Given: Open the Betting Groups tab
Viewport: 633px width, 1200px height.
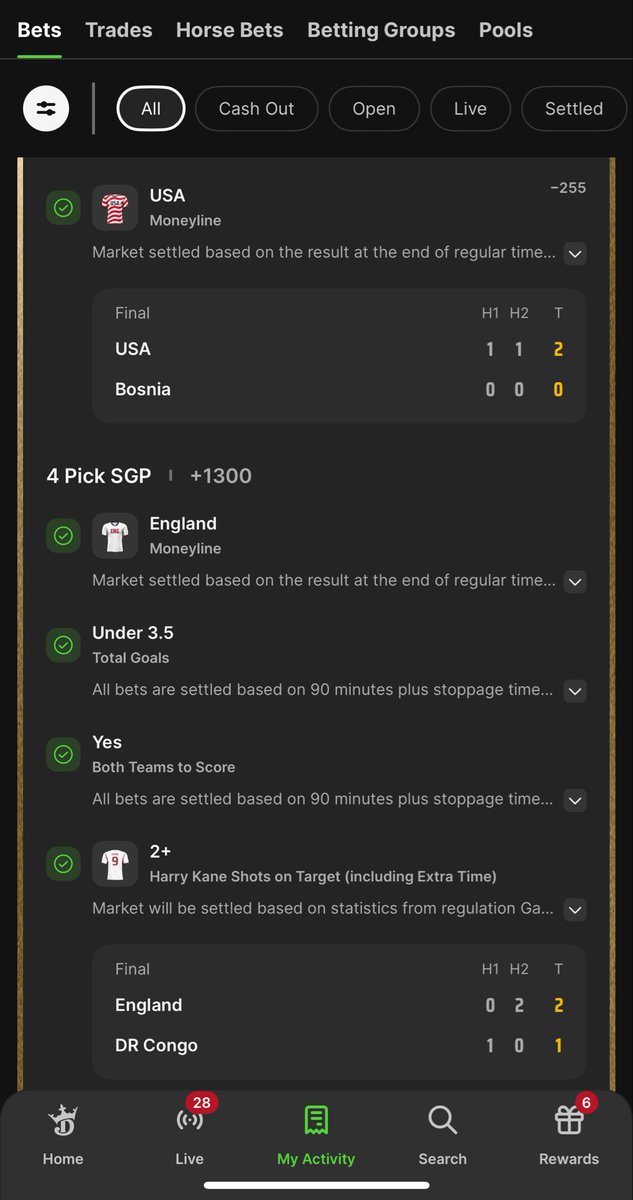Looking at the screenshot, I should tap(381, 30).
